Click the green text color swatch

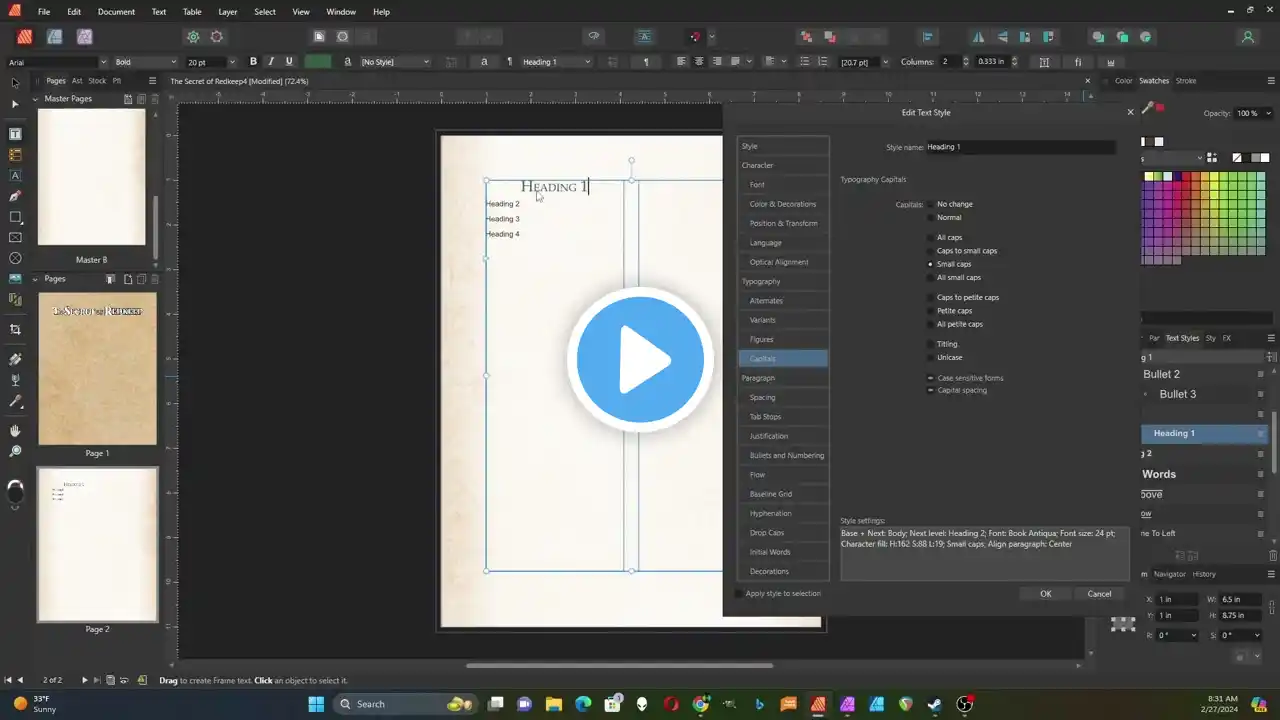[x=318, y=62]
